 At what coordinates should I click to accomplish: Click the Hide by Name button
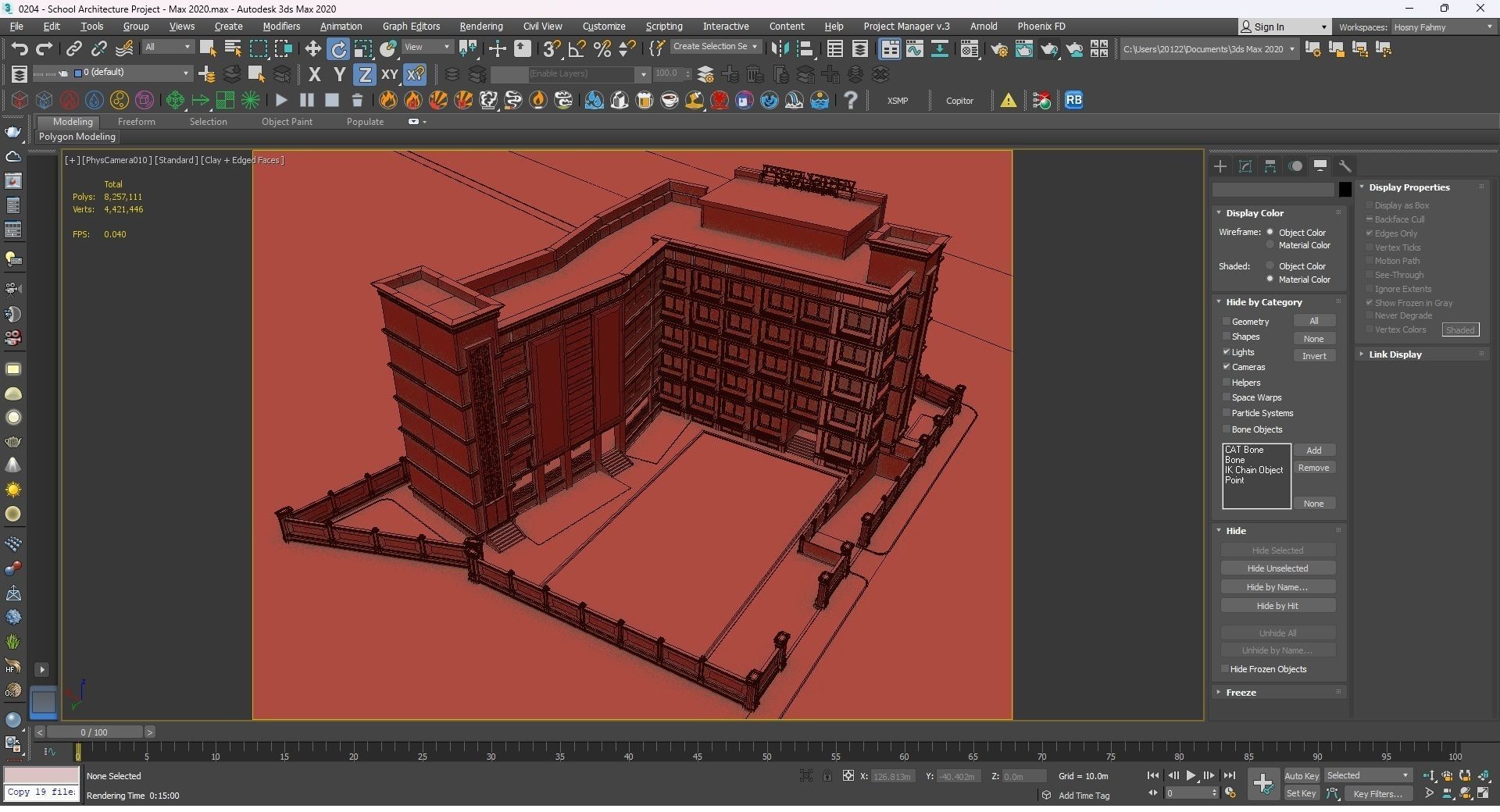(1277, 587)
